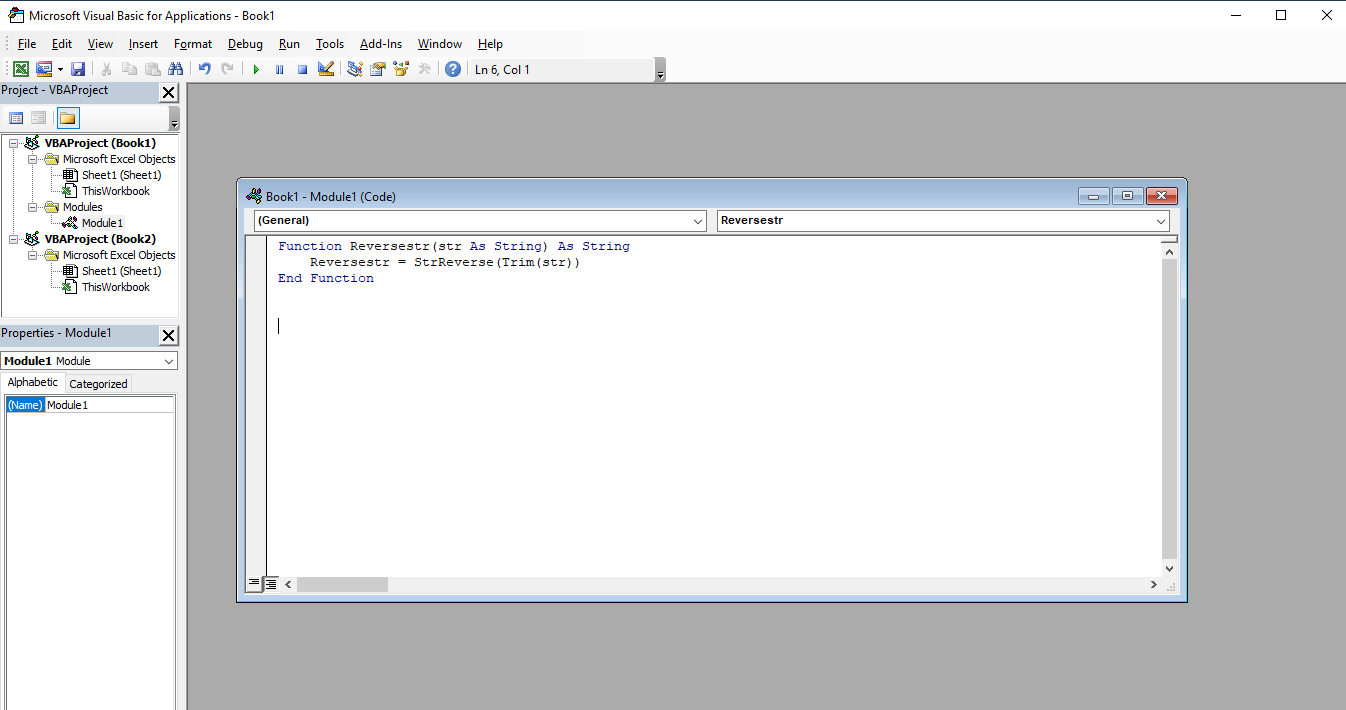Run the macro with green play icon

256,69
